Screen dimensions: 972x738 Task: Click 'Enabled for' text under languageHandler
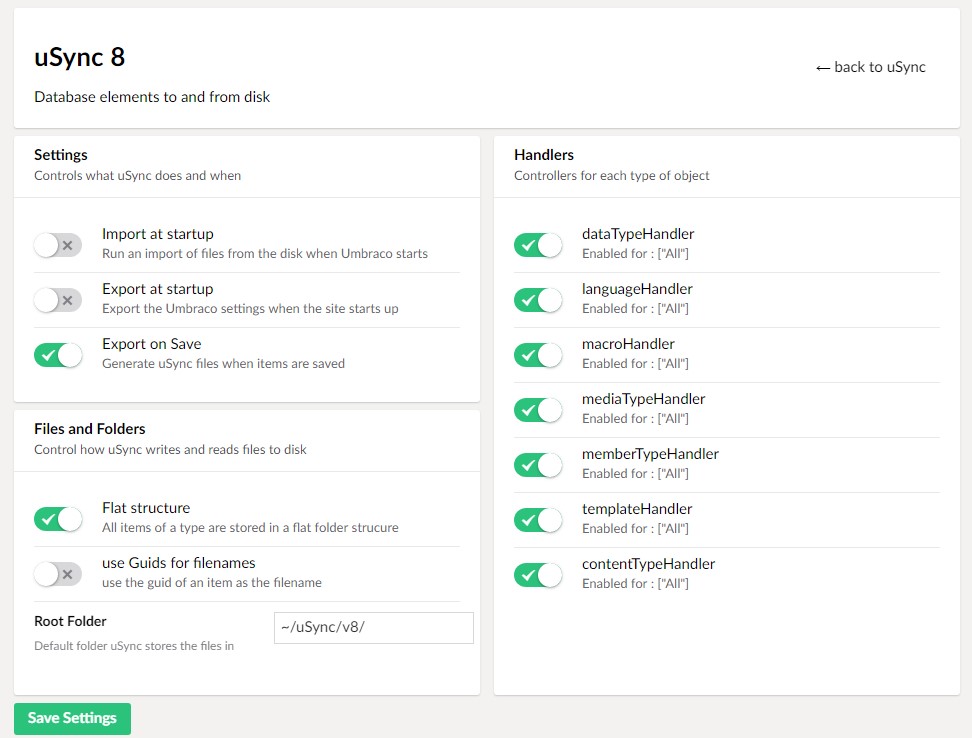(635, 309)
